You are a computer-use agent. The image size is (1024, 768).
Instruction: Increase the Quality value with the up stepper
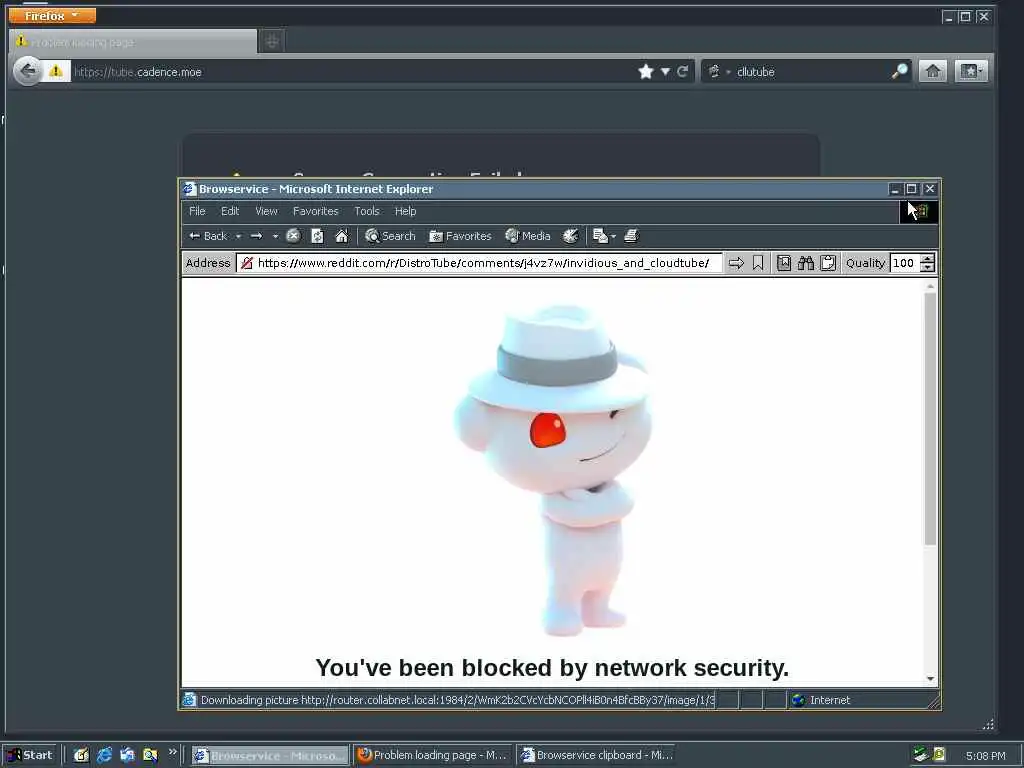point(927,258)
